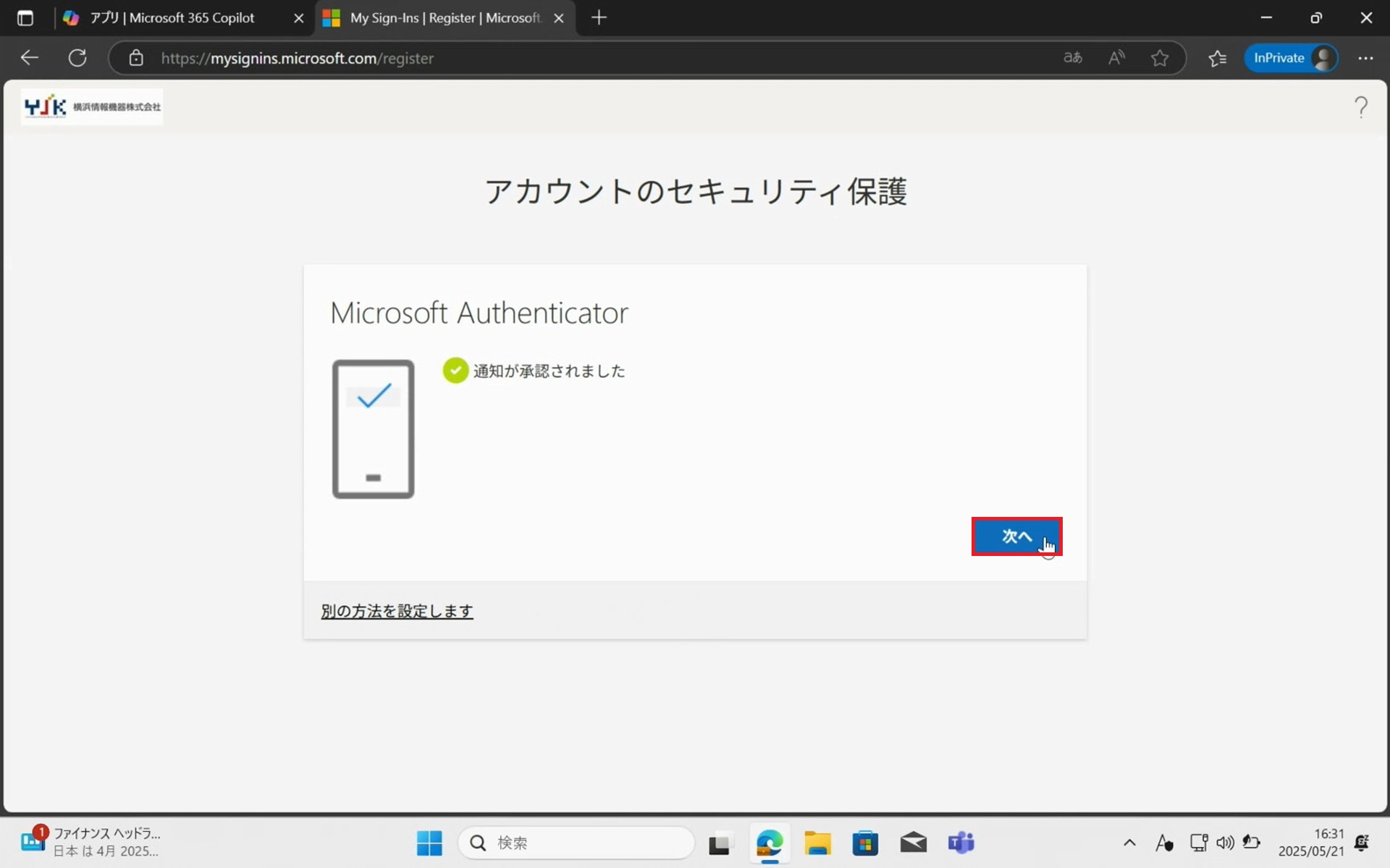Open network status tray icon
This screenshot has width=1390, height=868.
point(1199,843)
